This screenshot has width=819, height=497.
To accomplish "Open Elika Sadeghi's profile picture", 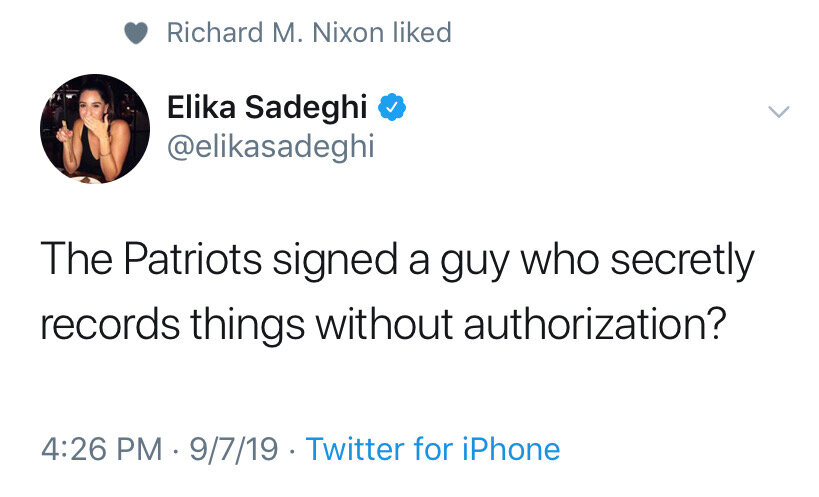I will pos(95,128).
